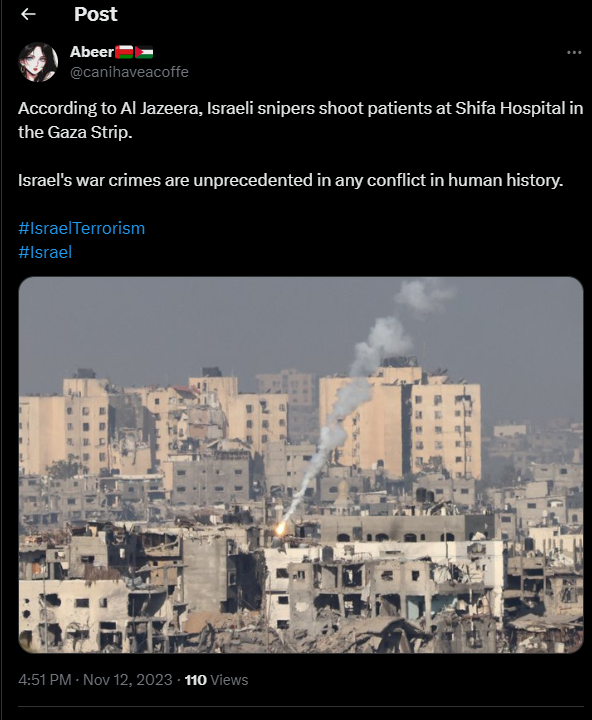Visit the @canihaveacoffe handle
Image resolution: width=592 pixels, height=720 pixels.
click(129, 72)
